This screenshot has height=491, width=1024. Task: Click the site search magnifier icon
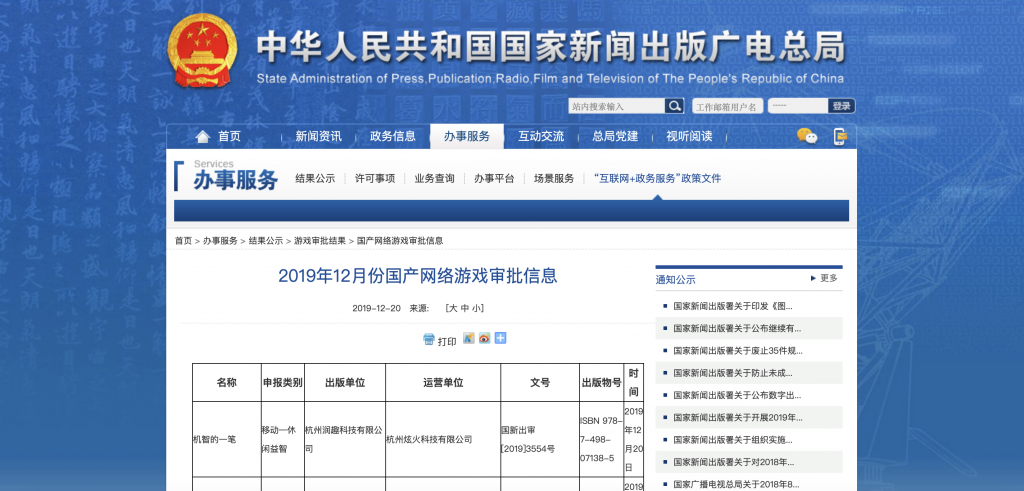675,106
